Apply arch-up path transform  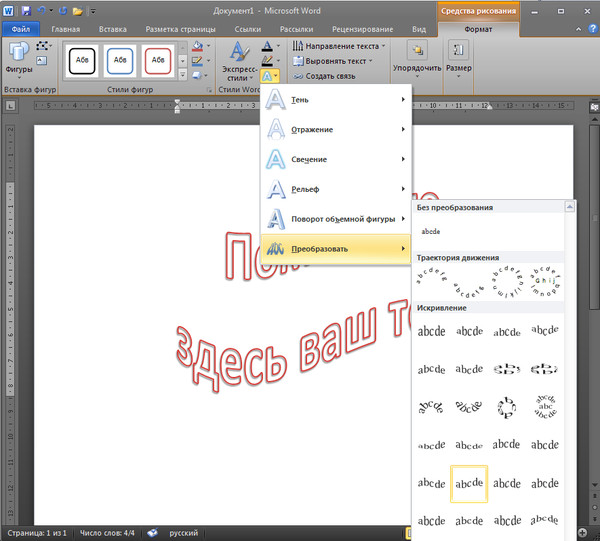tap(431, 276)
